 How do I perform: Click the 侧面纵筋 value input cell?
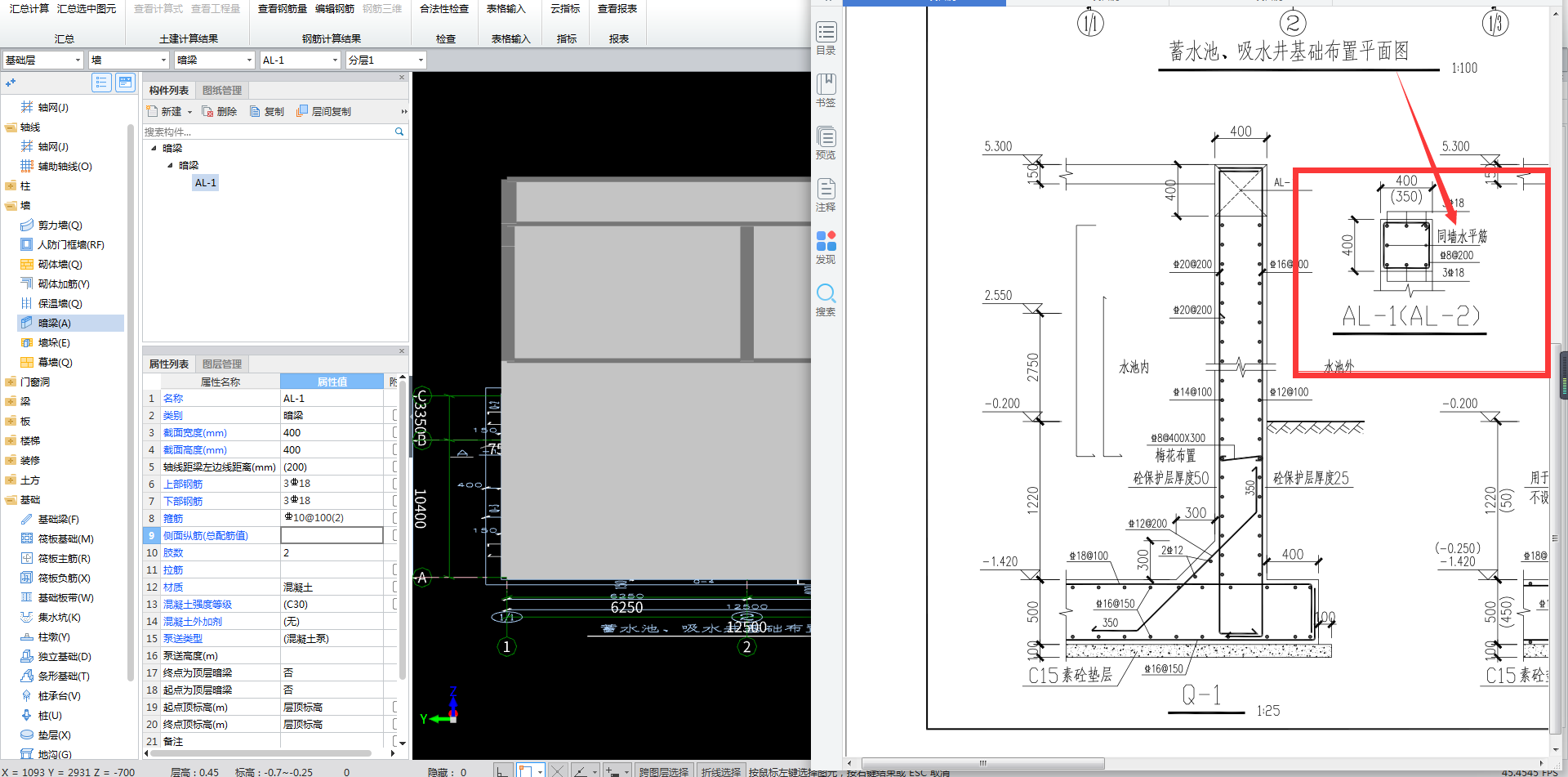tap(332, 535)
